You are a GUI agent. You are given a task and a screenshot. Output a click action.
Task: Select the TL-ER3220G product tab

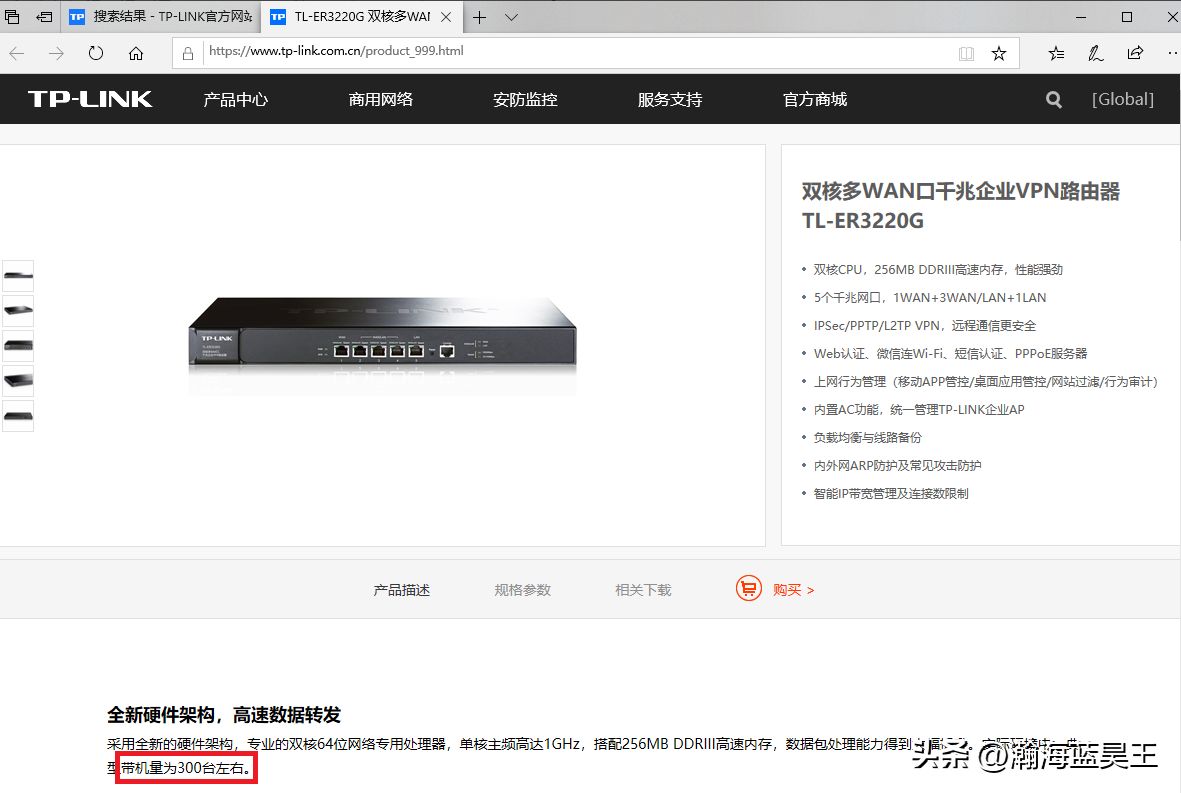pos(360,17)
